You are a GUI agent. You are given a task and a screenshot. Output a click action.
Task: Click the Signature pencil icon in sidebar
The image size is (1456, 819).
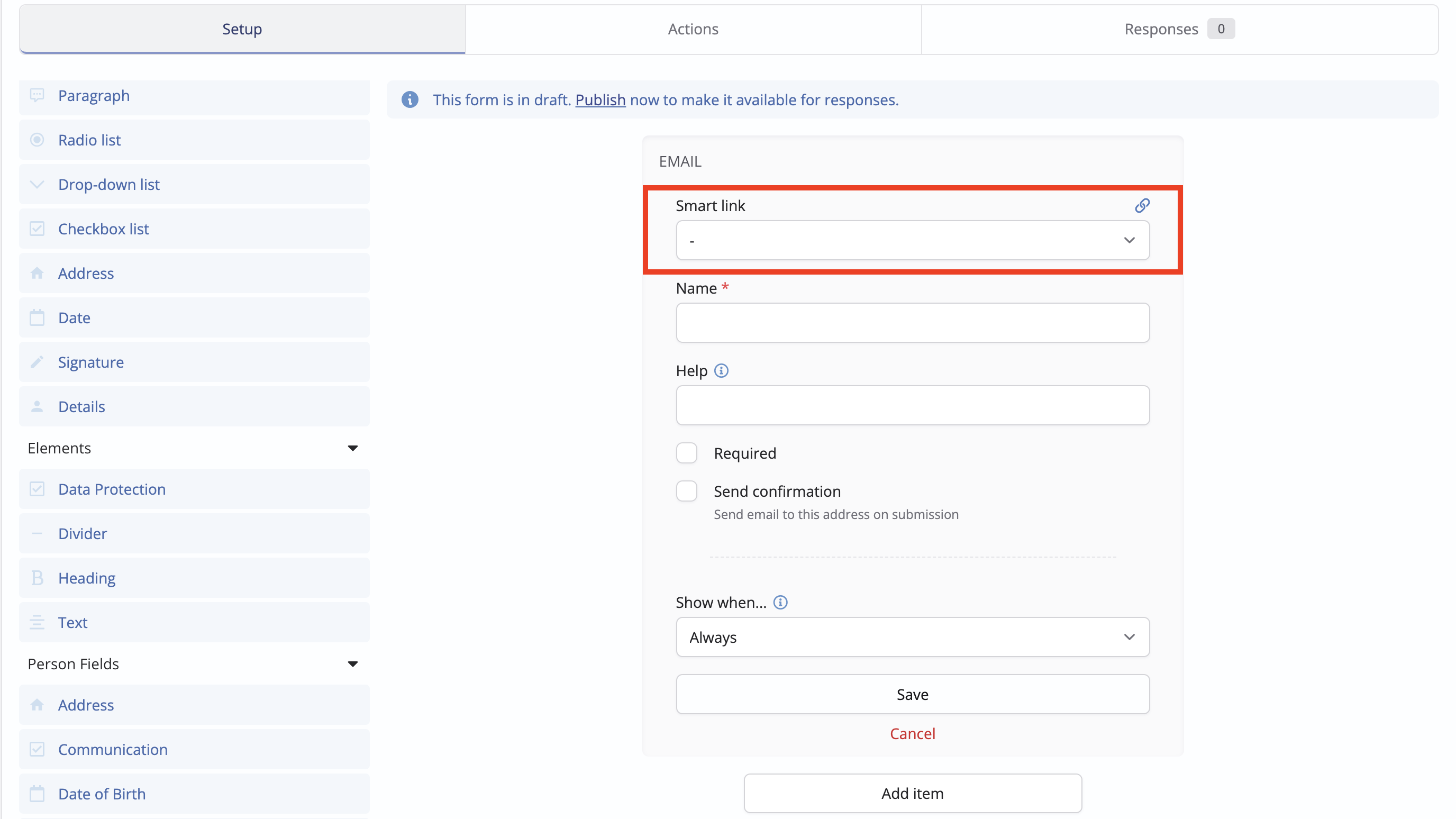click(38, 362)
